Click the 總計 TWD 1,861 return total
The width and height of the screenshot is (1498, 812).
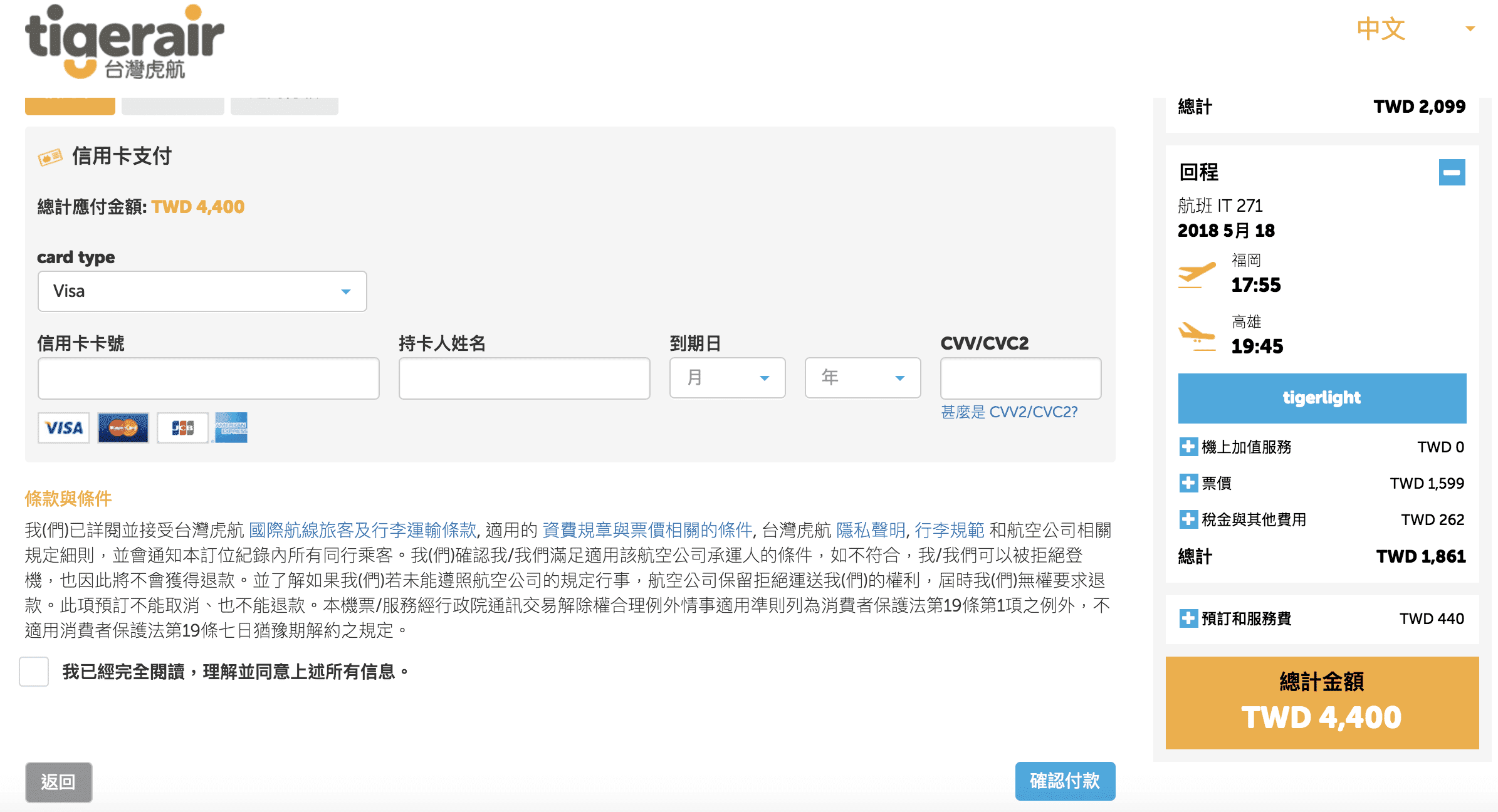point(1322,556)
